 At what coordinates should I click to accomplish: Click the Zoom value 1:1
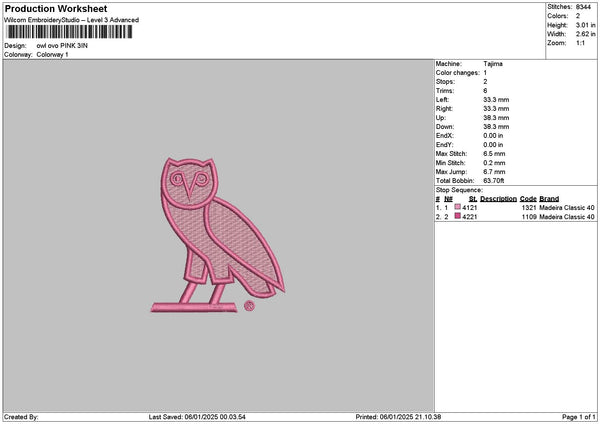coord(580,43)
